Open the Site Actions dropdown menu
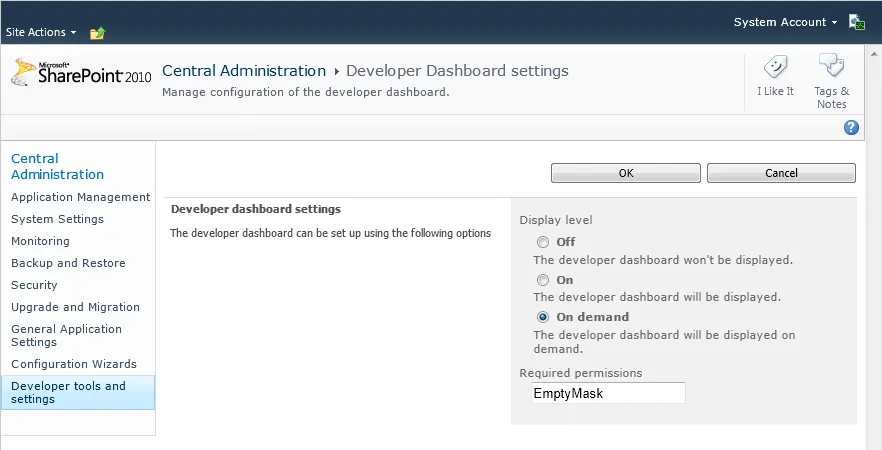882x450 pixels. tap(41, 32)
